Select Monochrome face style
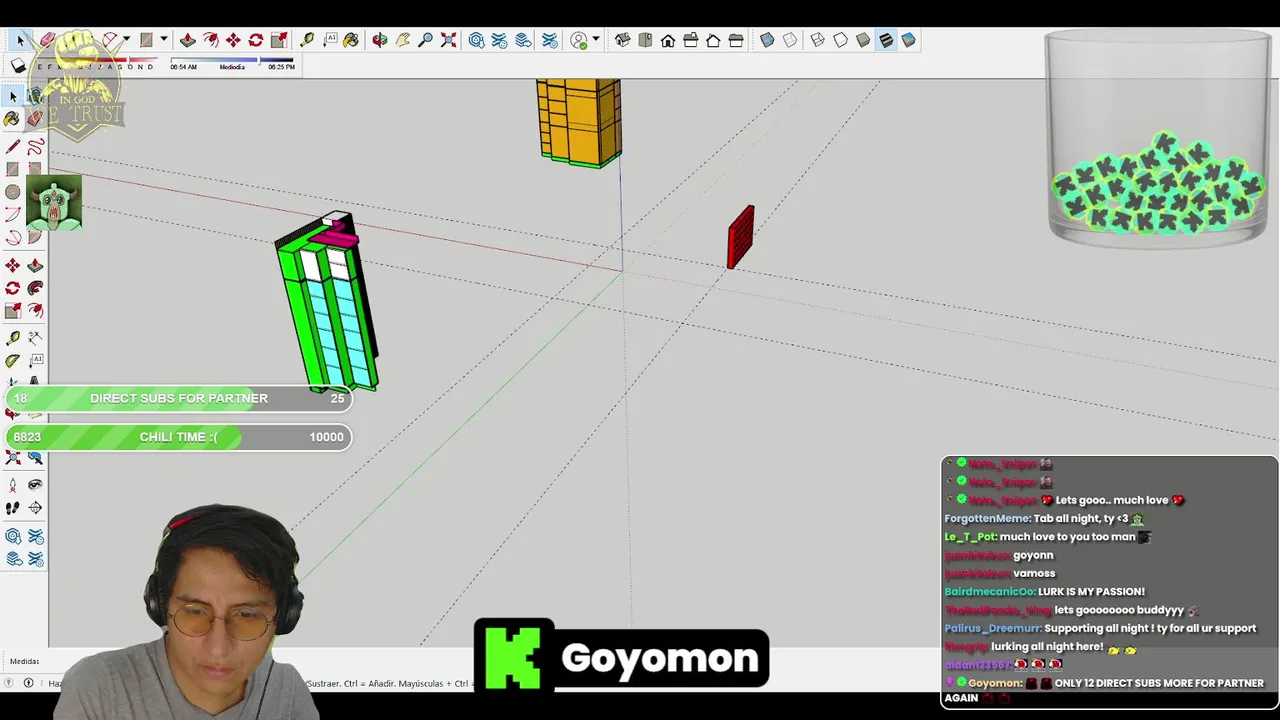 point(908,40)
